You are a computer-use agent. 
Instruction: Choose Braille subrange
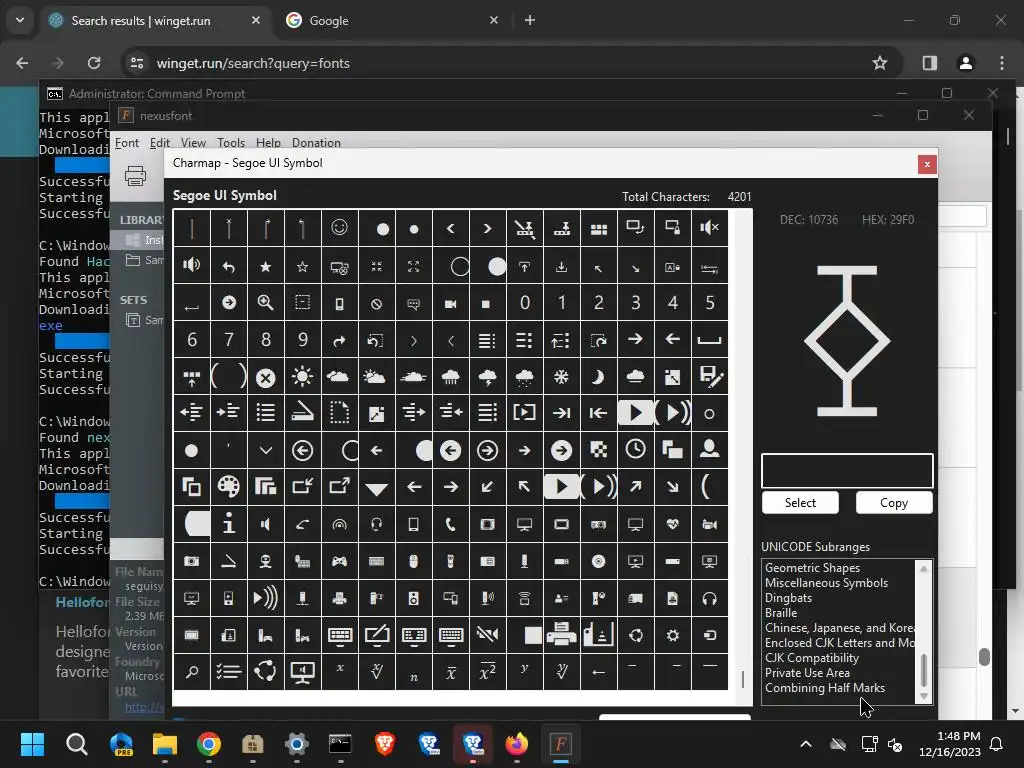pos(781,613)
